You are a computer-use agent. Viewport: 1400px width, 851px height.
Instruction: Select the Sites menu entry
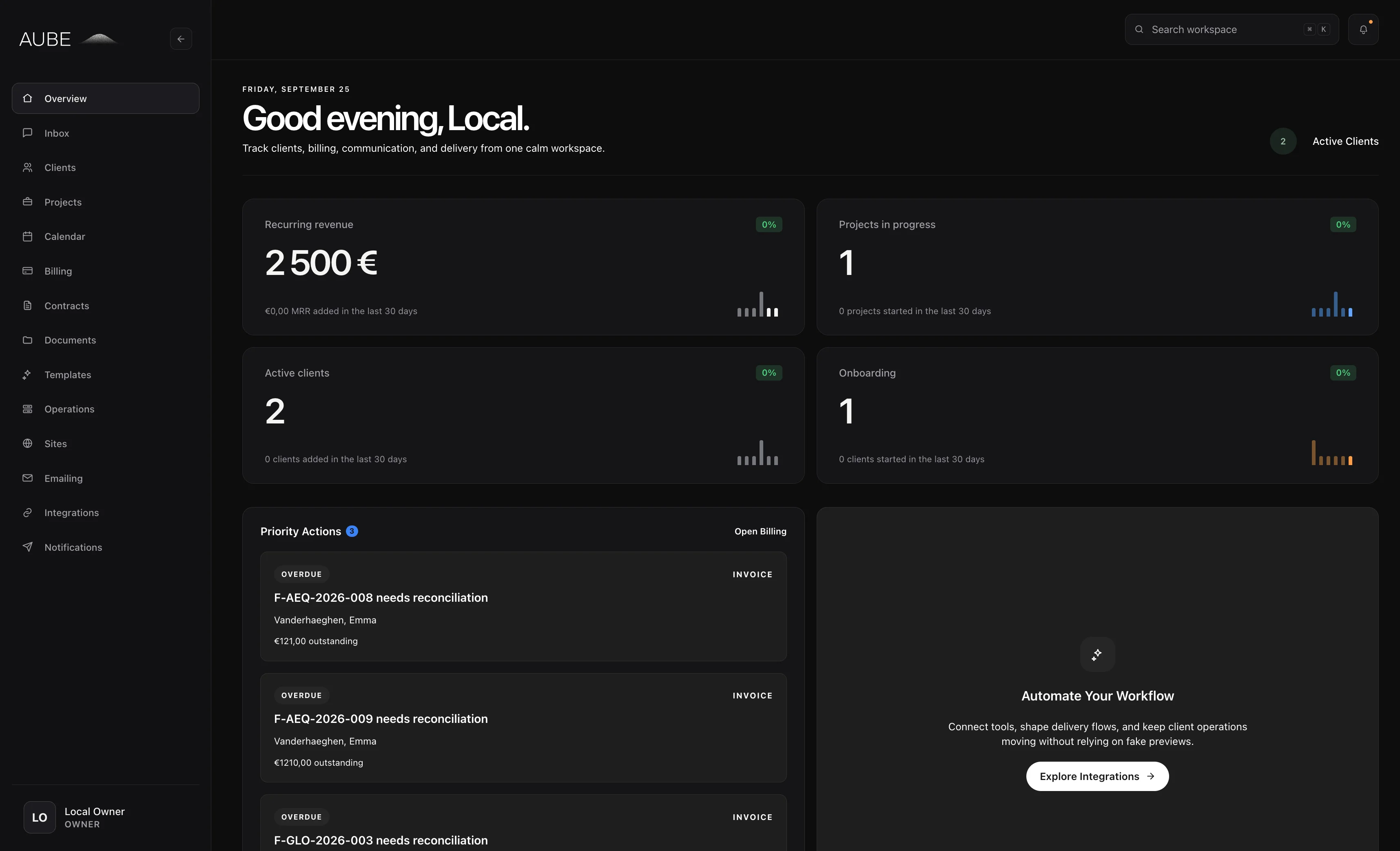pyautogui.click(x=106, y=443)
